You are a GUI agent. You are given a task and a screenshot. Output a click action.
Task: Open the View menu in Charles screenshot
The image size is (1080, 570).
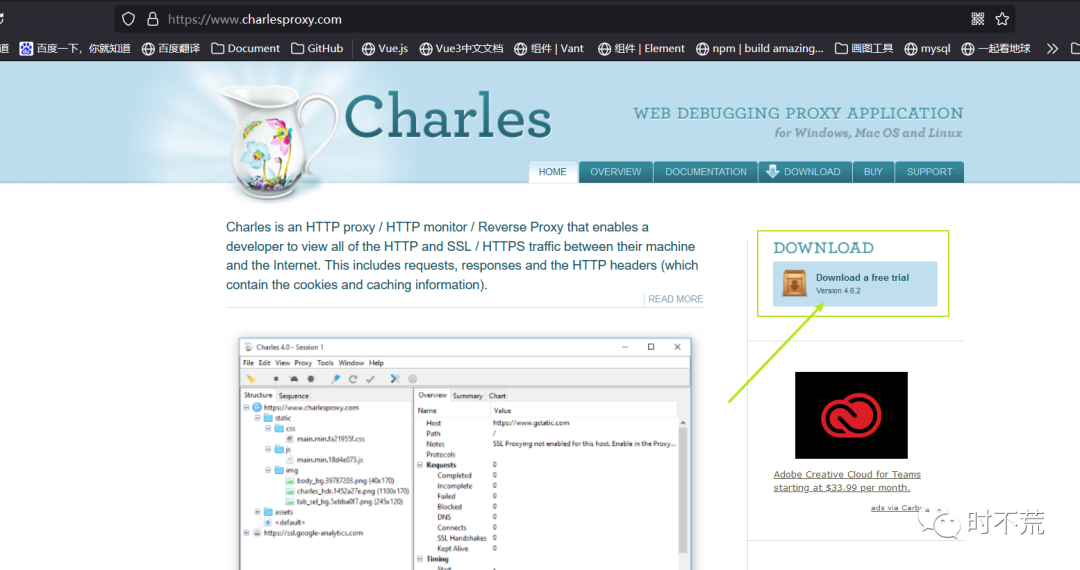point(283,363)
